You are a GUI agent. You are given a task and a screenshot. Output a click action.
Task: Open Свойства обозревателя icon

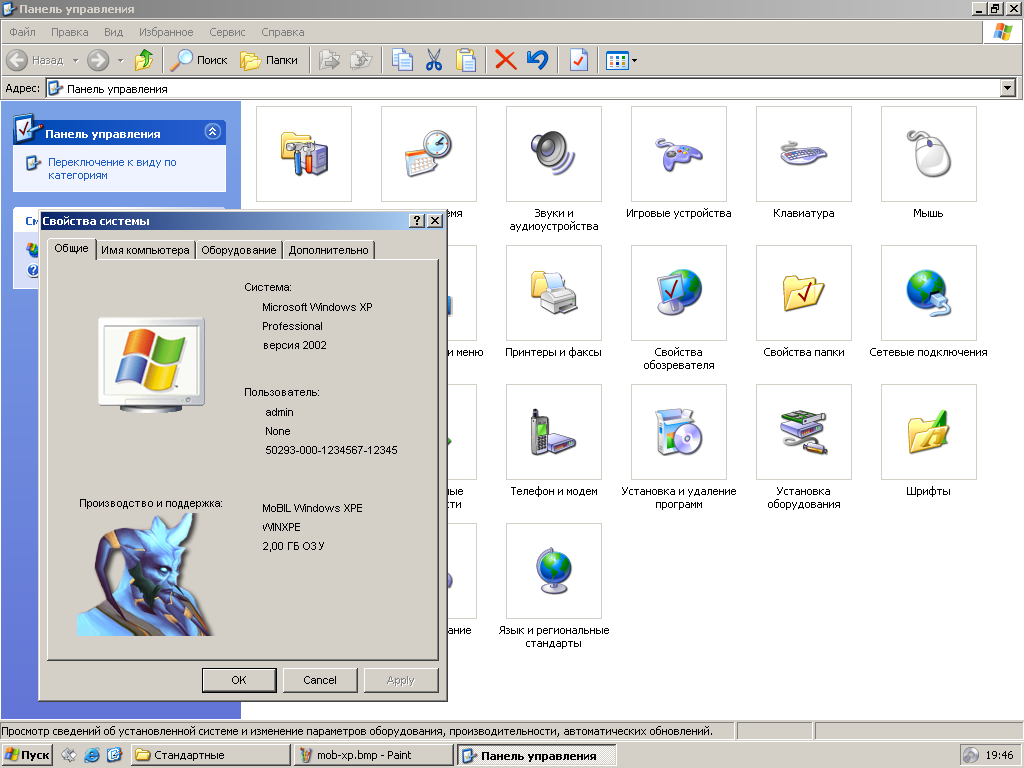[x=679, y=293]
